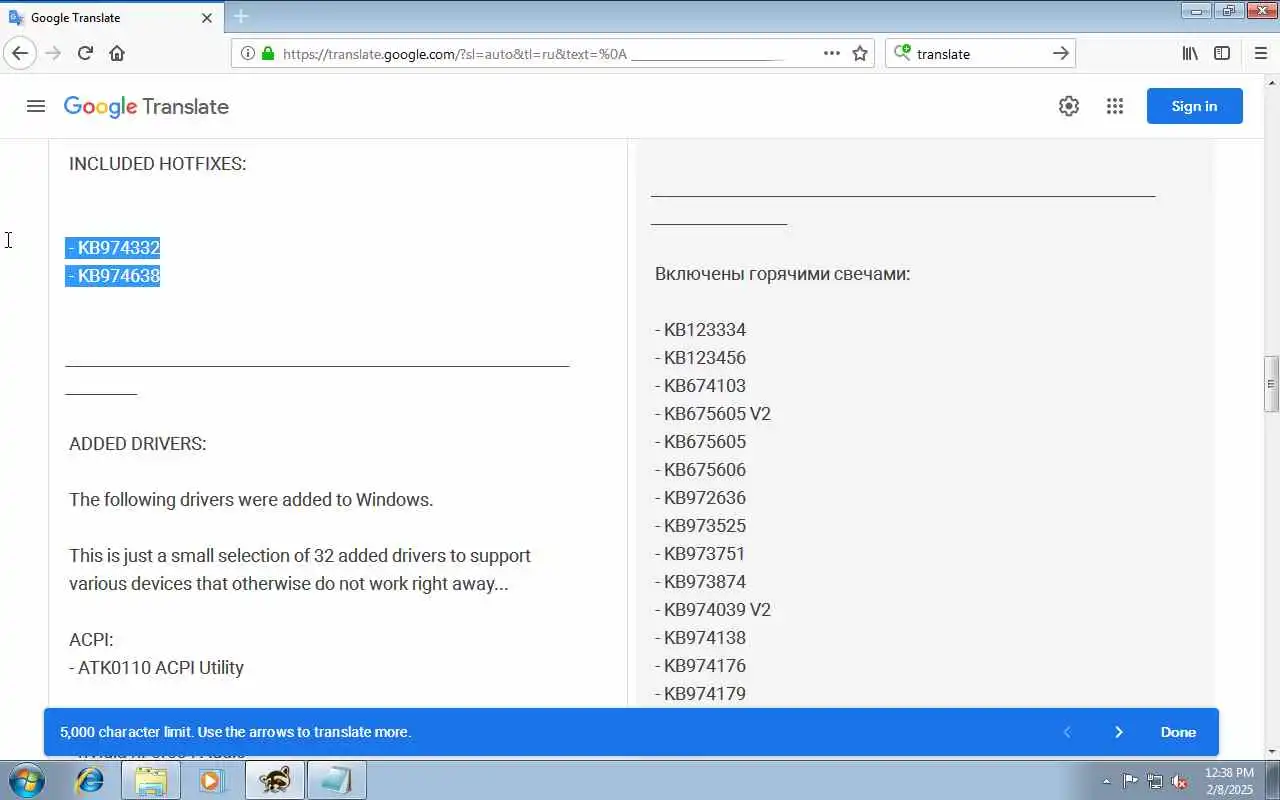
Task: Click the Windows Start button
Action: point(25,780)
